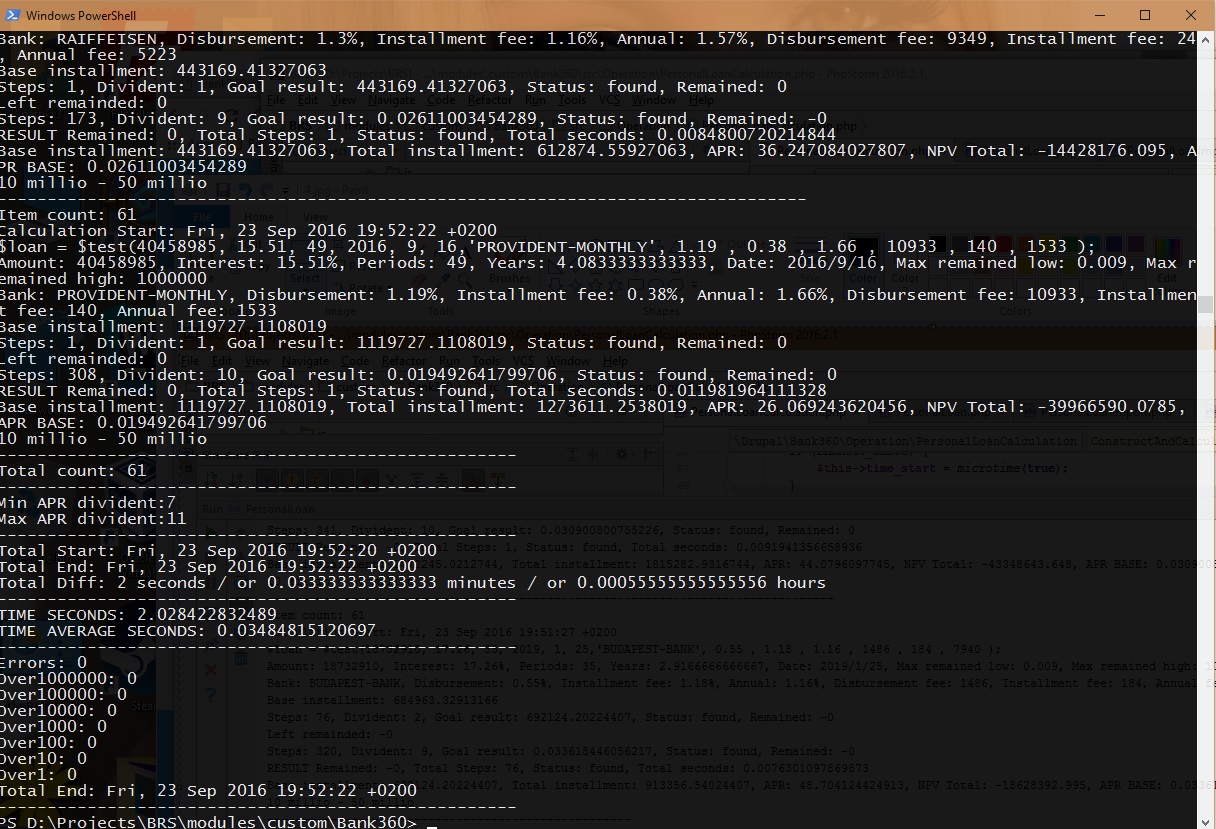Click the 'Min APR divident:7' line
Screen dimensions: 1216x829
click(x=88, y=503)
